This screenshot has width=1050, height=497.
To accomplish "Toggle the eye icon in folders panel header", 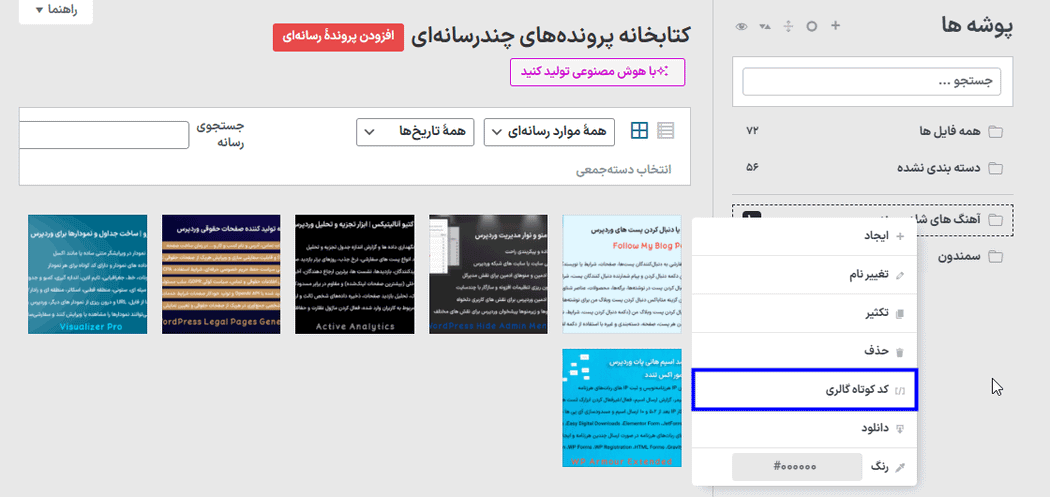I will (741, 27).
